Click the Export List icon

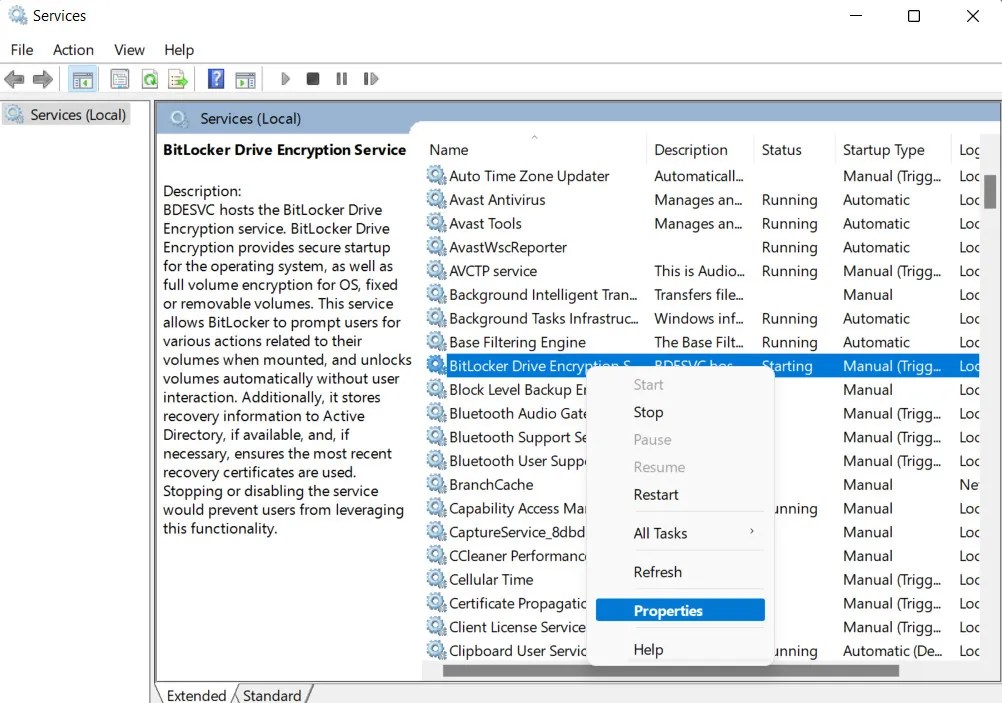click(178, 79)
